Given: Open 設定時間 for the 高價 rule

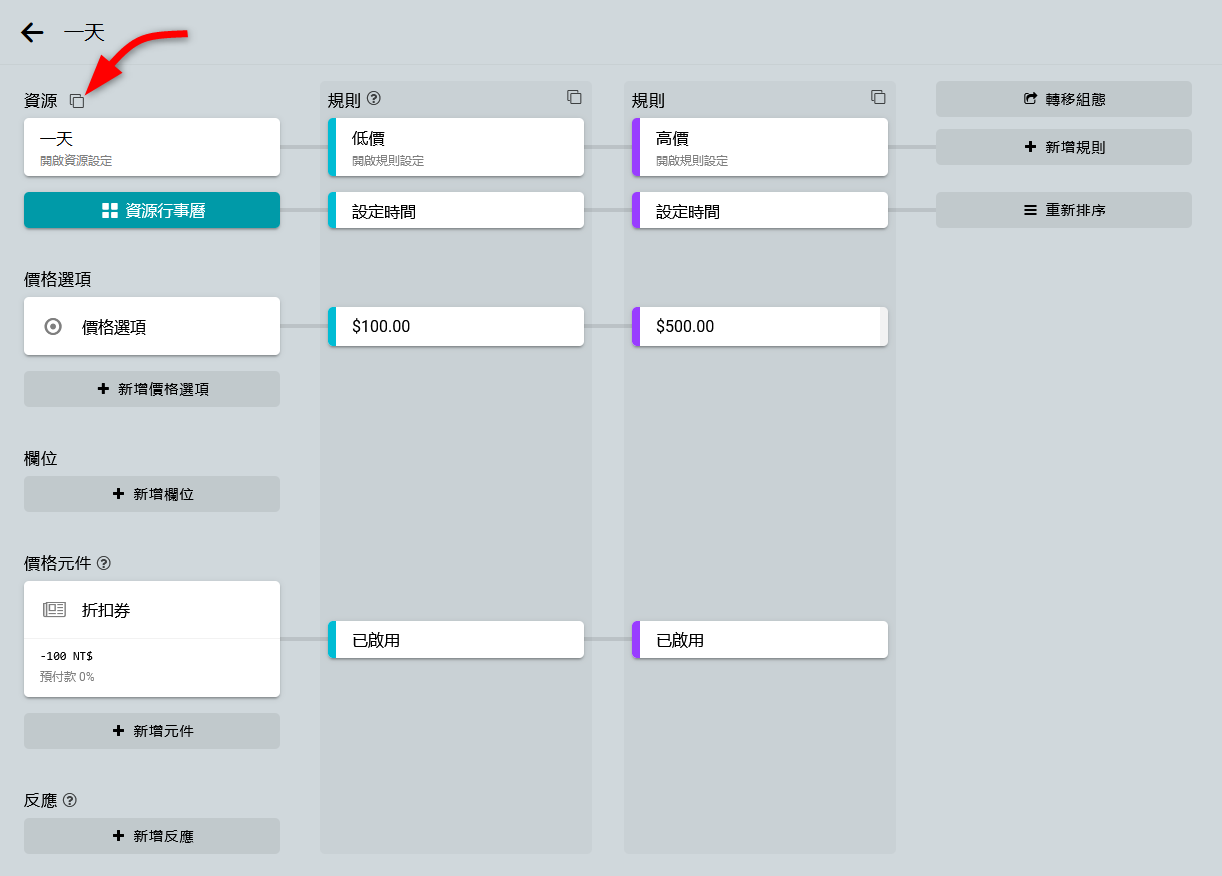Looking at the screenshot, I should click(x=760, y=211).
